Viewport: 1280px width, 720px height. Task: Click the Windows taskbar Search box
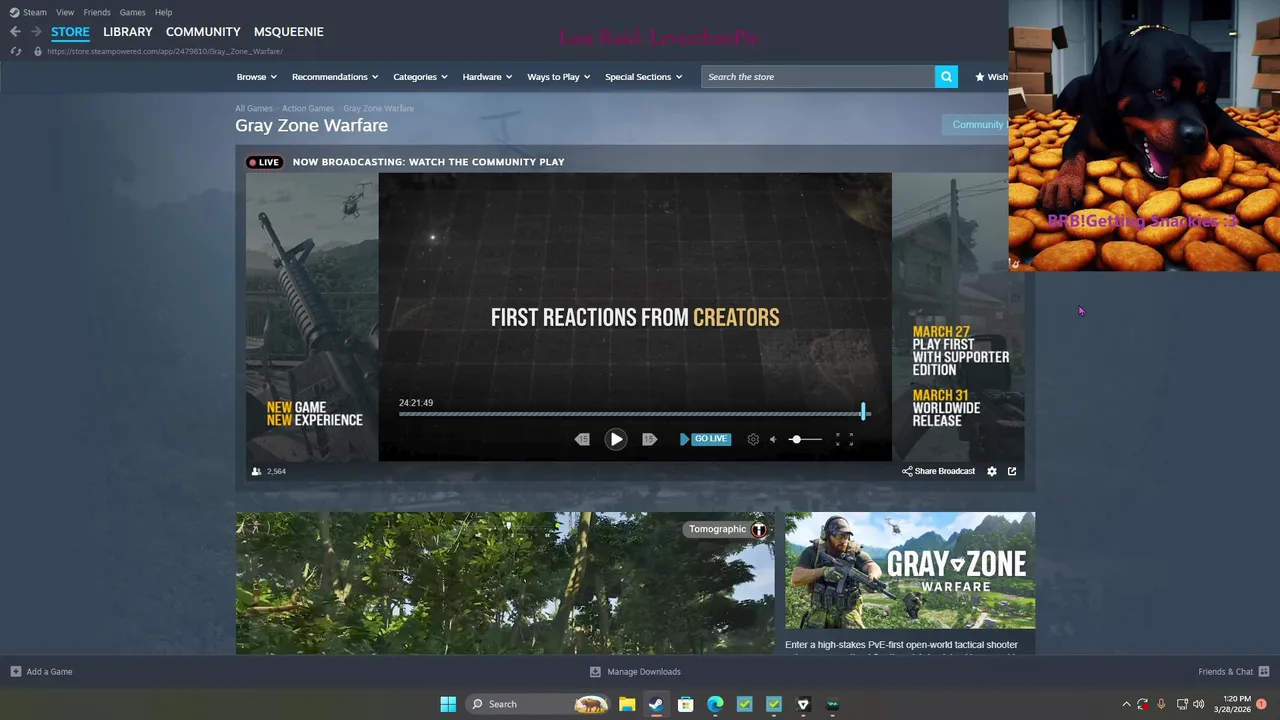[x=537, y=704]
